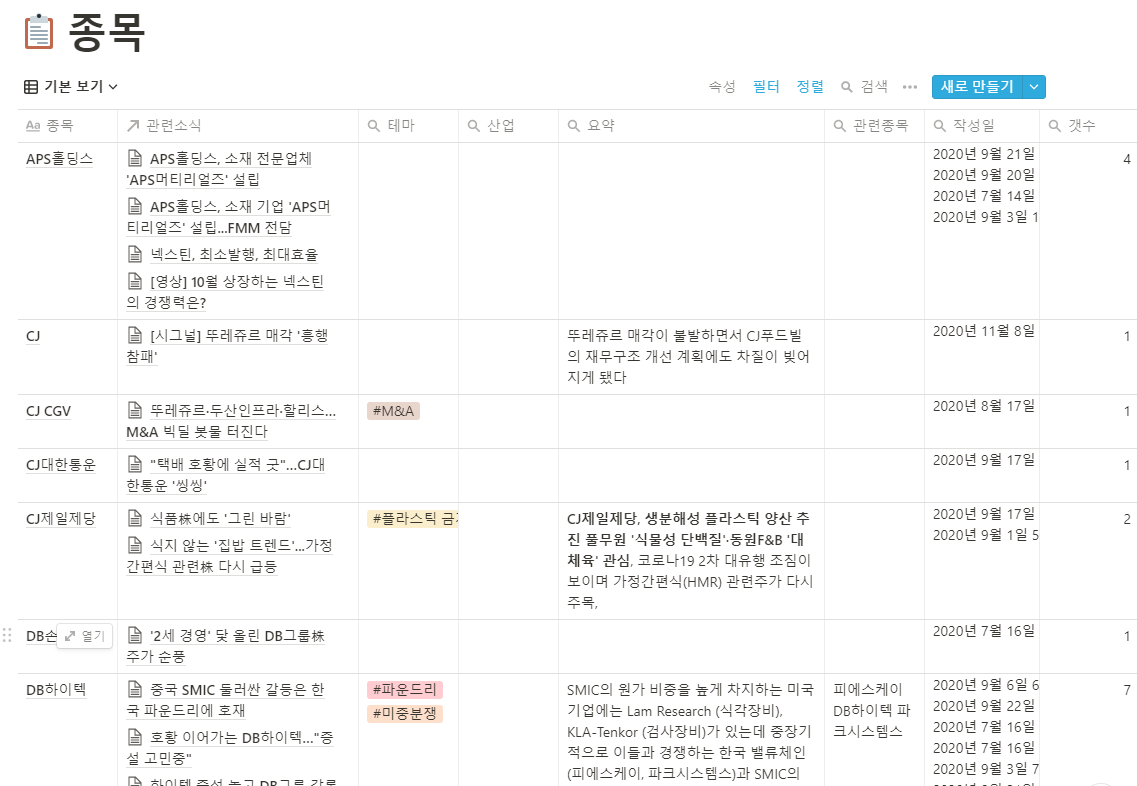
Task: Open article '[영상] 10월 상장하는 넥스틴의 경쟁력은?'
Action: pyautogui.click(x=225, y=292)
